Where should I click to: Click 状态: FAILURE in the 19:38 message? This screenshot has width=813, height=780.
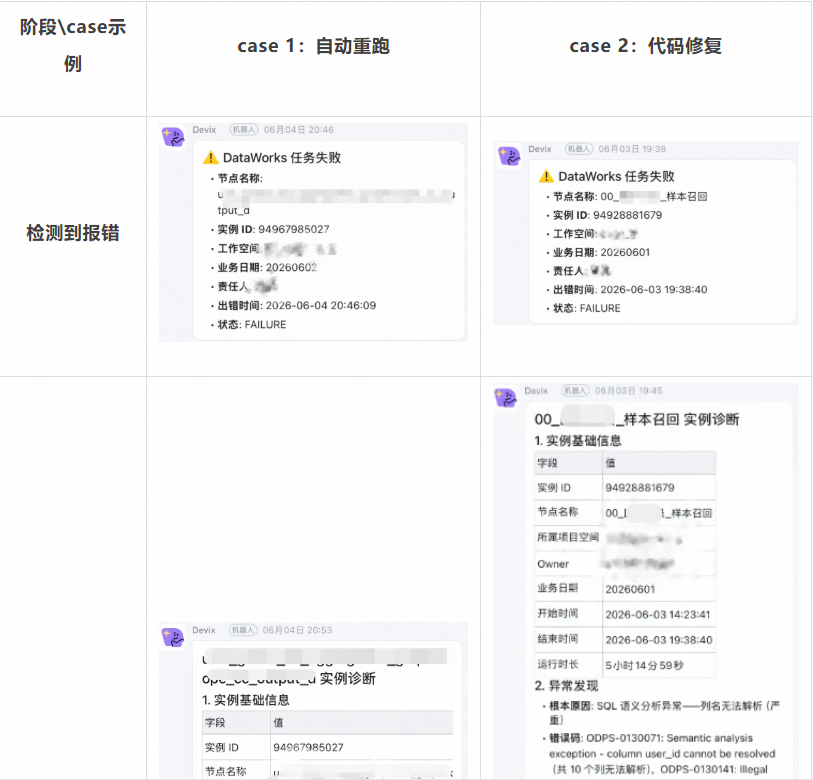(586, 308)
